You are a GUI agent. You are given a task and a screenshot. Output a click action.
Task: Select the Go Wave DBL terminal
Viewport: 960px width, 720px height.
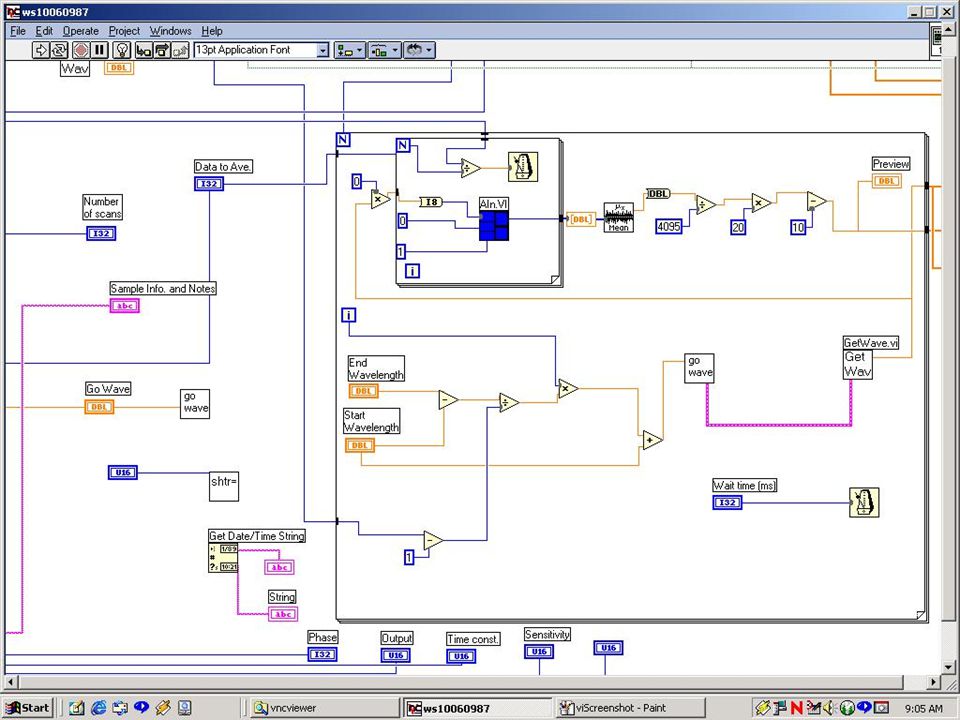click(99, 407)
